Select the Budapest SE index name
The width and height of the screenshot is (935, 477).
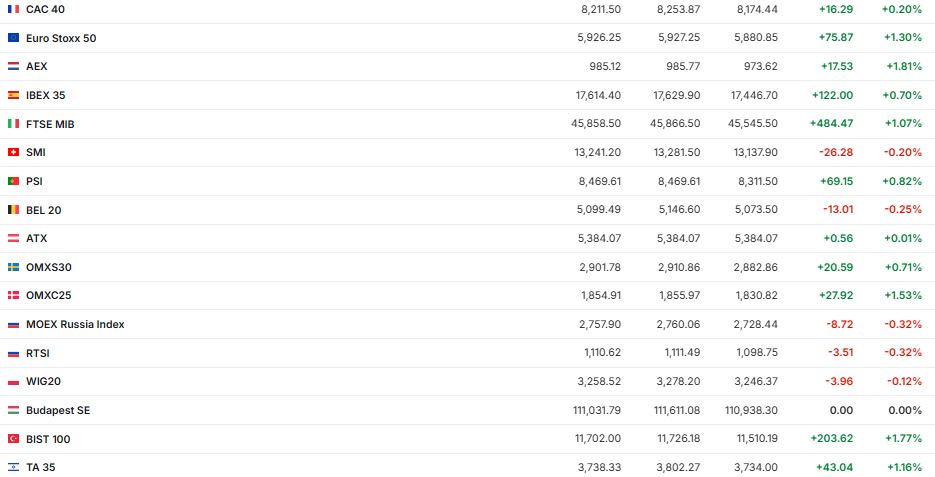58,410
